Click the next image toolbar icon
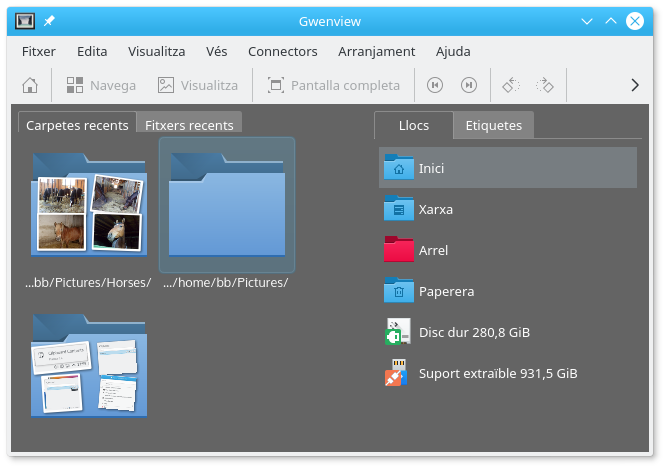The height and width of the screenshot is (469, 666). [x=468, y=85]
